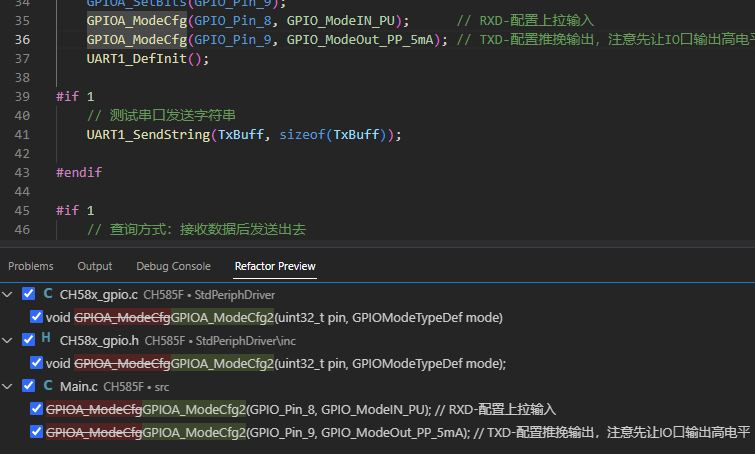The width and height of the screenshot is (755, 454).
Task: Select the Refactor Preview tab
Action: [275, 266]
